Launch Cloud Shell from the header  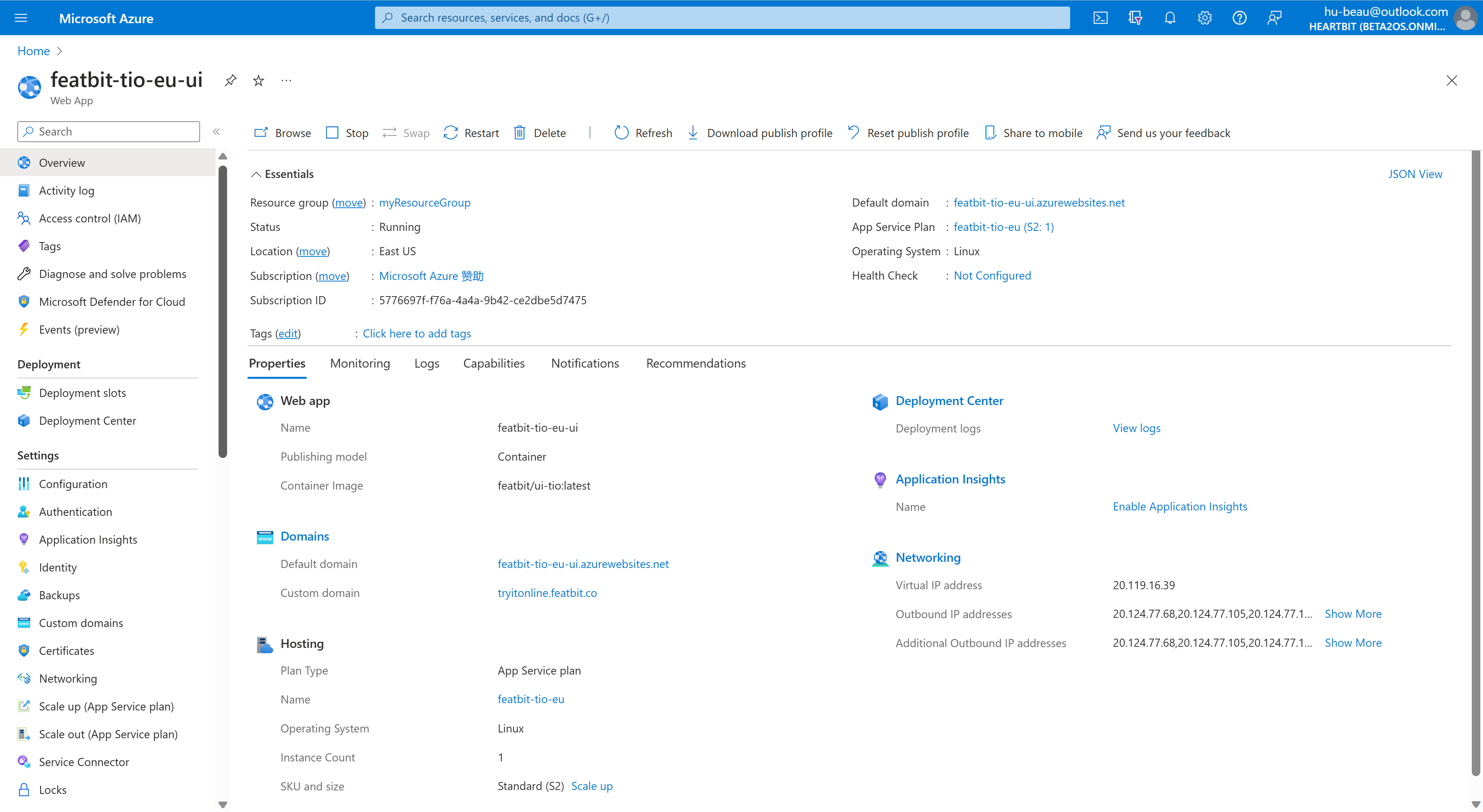[1100, 18]
